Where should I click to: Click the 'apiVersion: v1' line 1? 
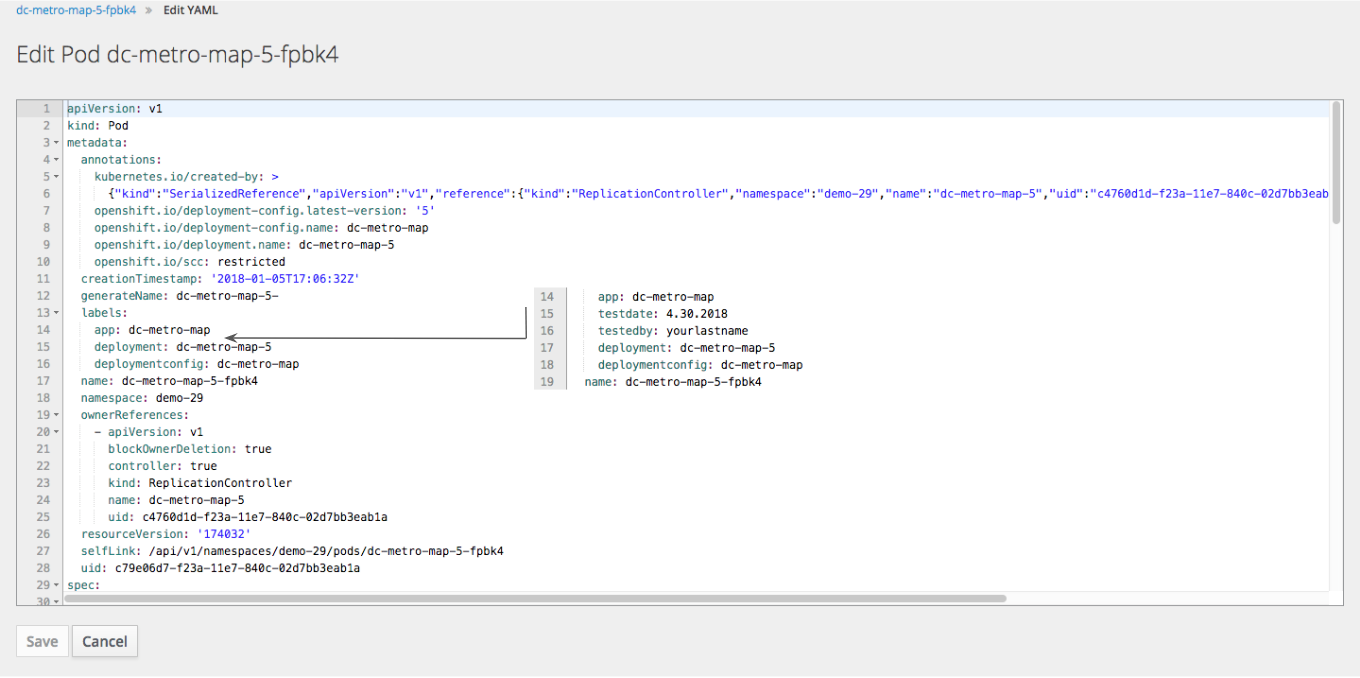[114, 109]
